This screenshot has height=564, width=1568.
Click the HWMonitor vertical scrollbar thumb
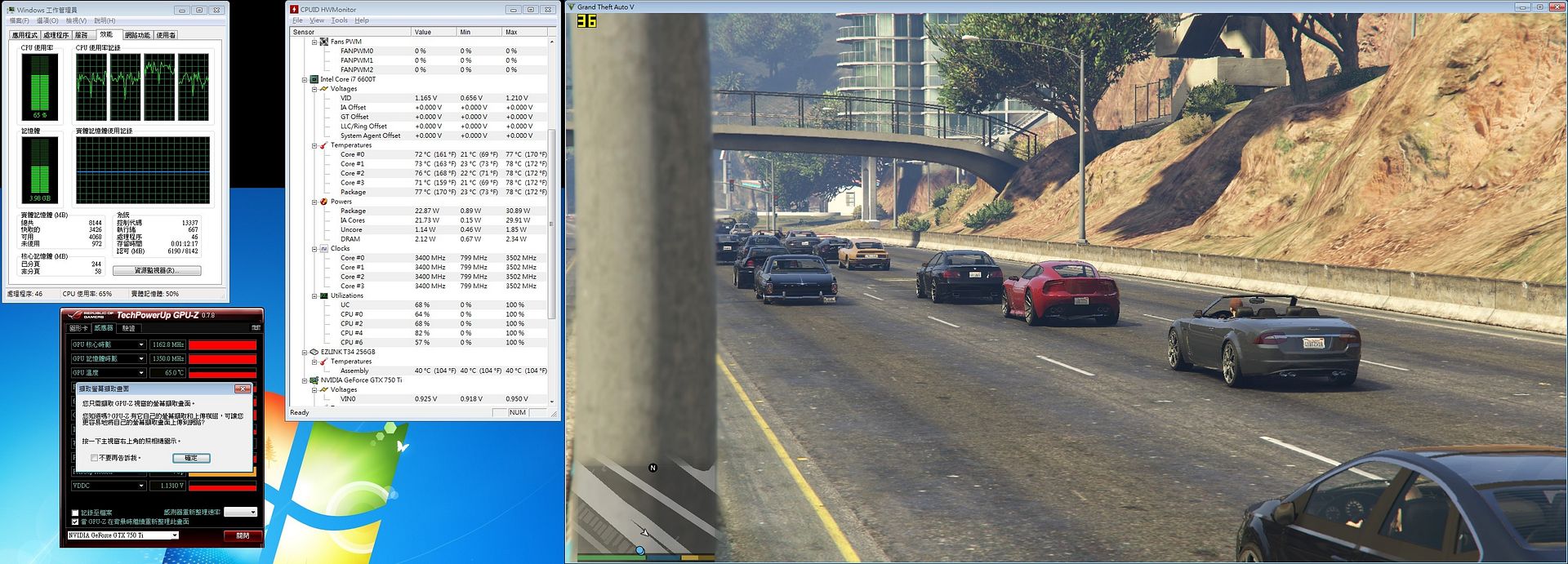pos(552,223)
